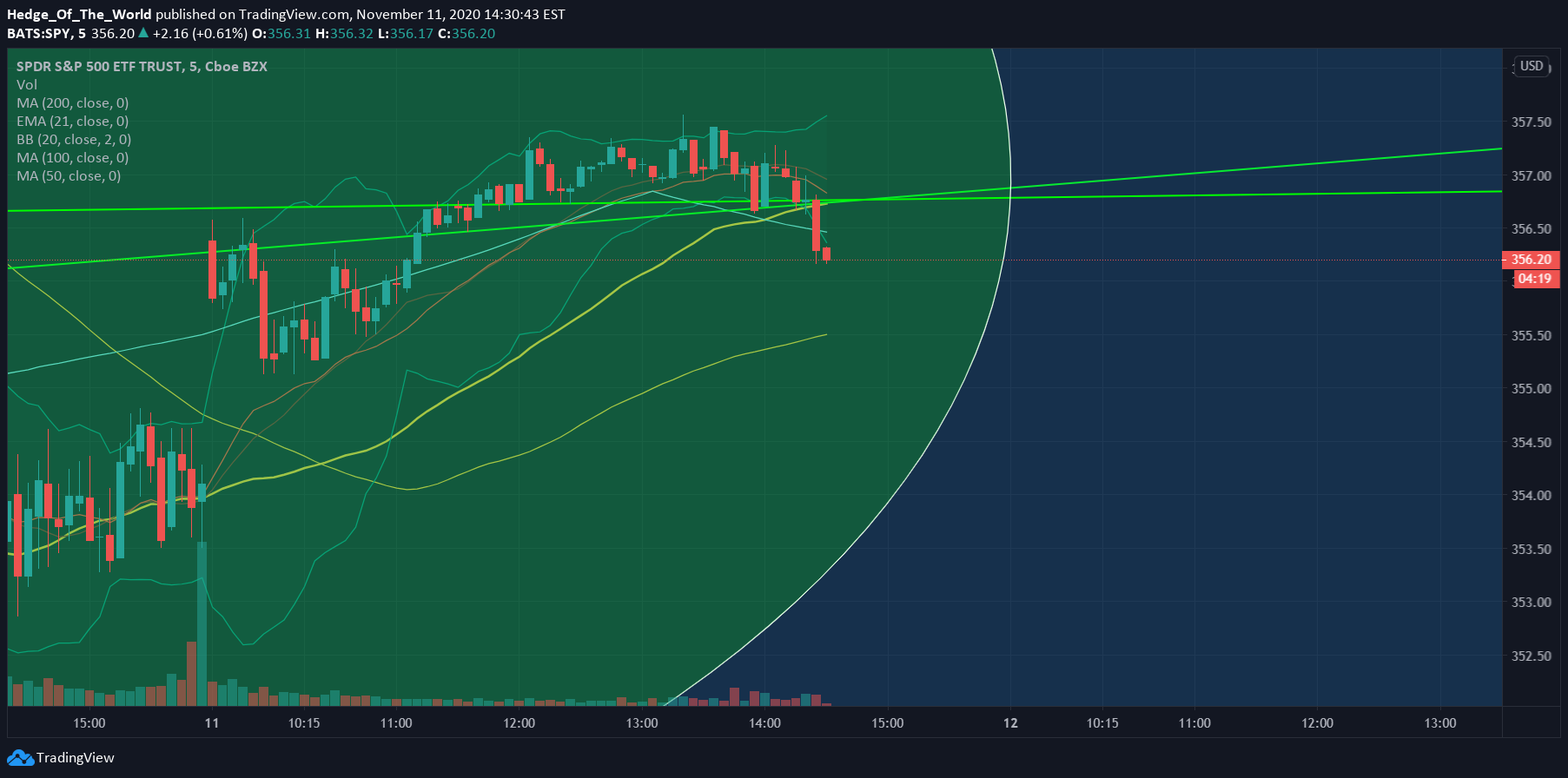The image size is (1568, 778).
Task: Click the 11 date label on time axis
Action: [212, 722]
